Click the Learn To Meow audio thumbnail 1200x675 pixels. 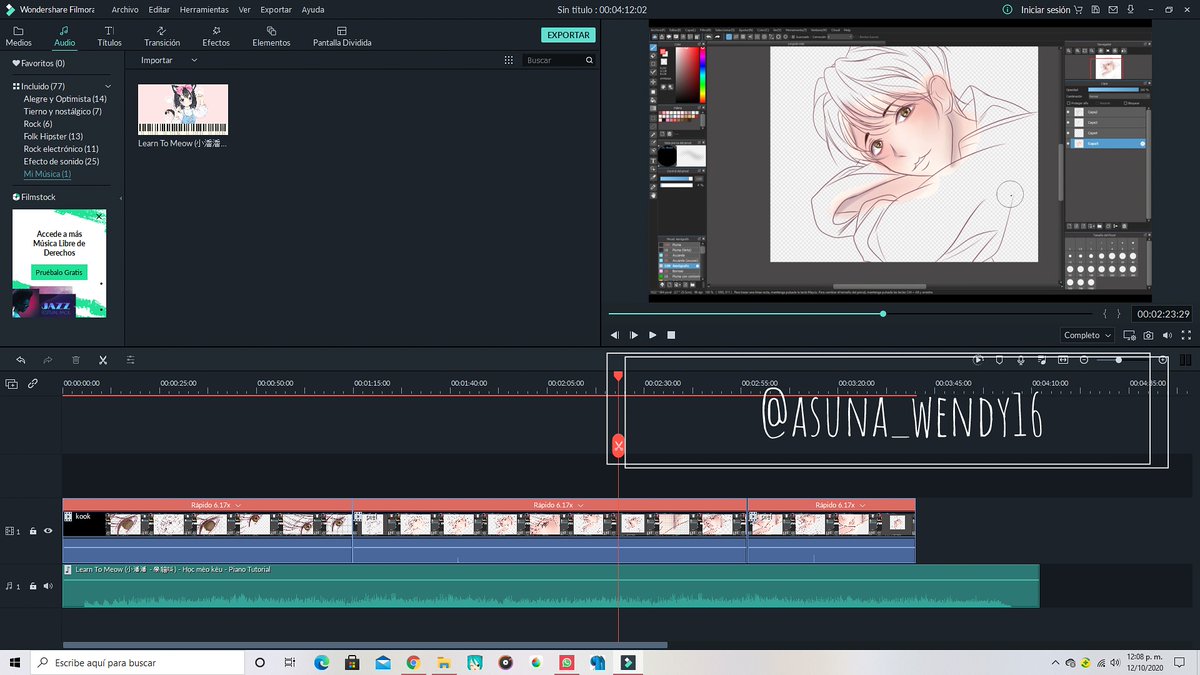(x=183, y=109)
